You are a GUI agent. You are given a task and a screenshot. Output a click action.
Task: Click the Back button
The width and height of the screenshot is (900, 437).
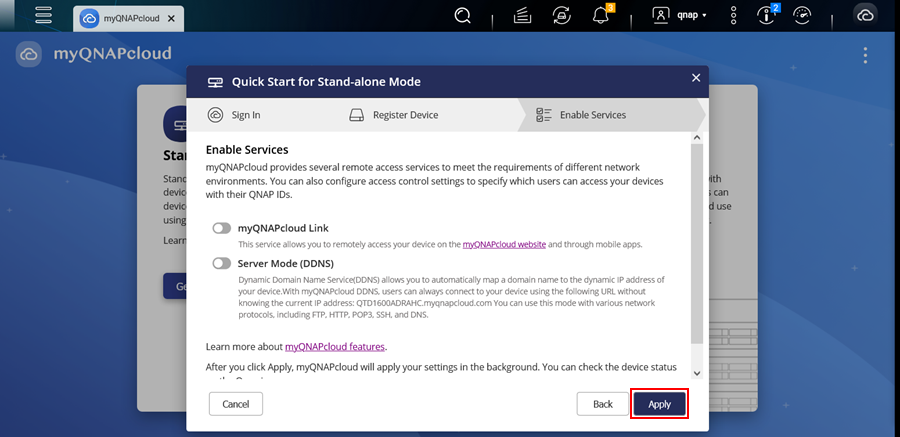point(603,404)
